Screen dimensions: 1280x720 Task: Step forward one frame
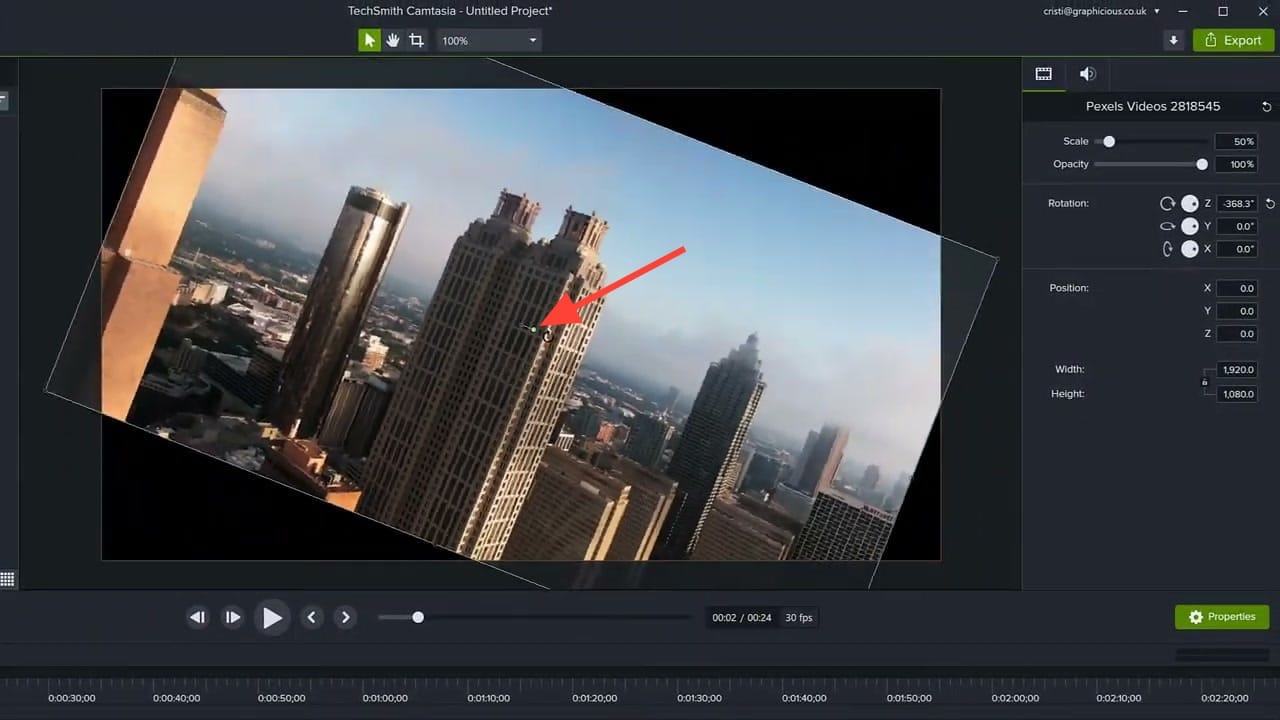tap(233, 617)
